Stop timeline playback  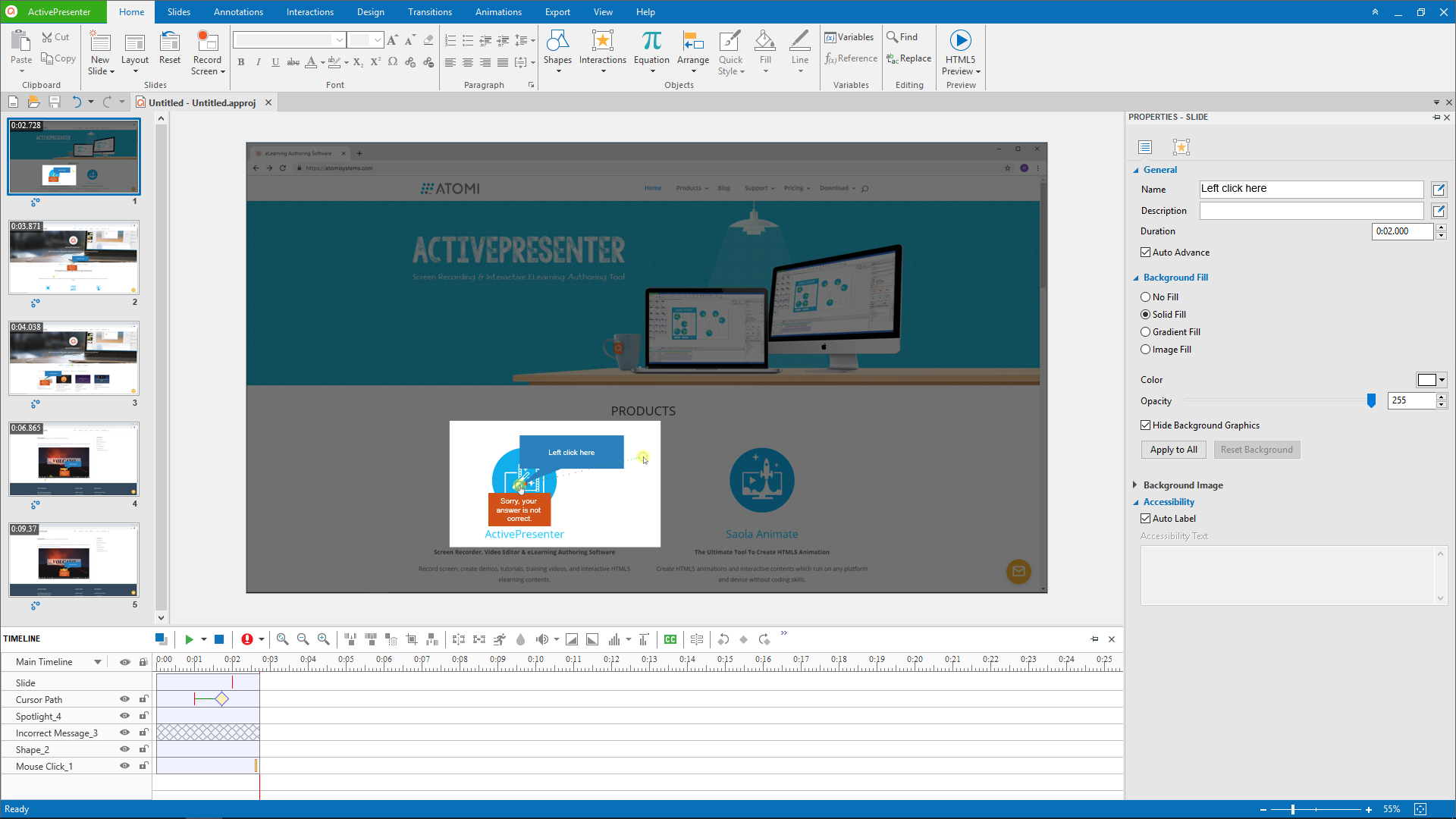pos(219,639)
